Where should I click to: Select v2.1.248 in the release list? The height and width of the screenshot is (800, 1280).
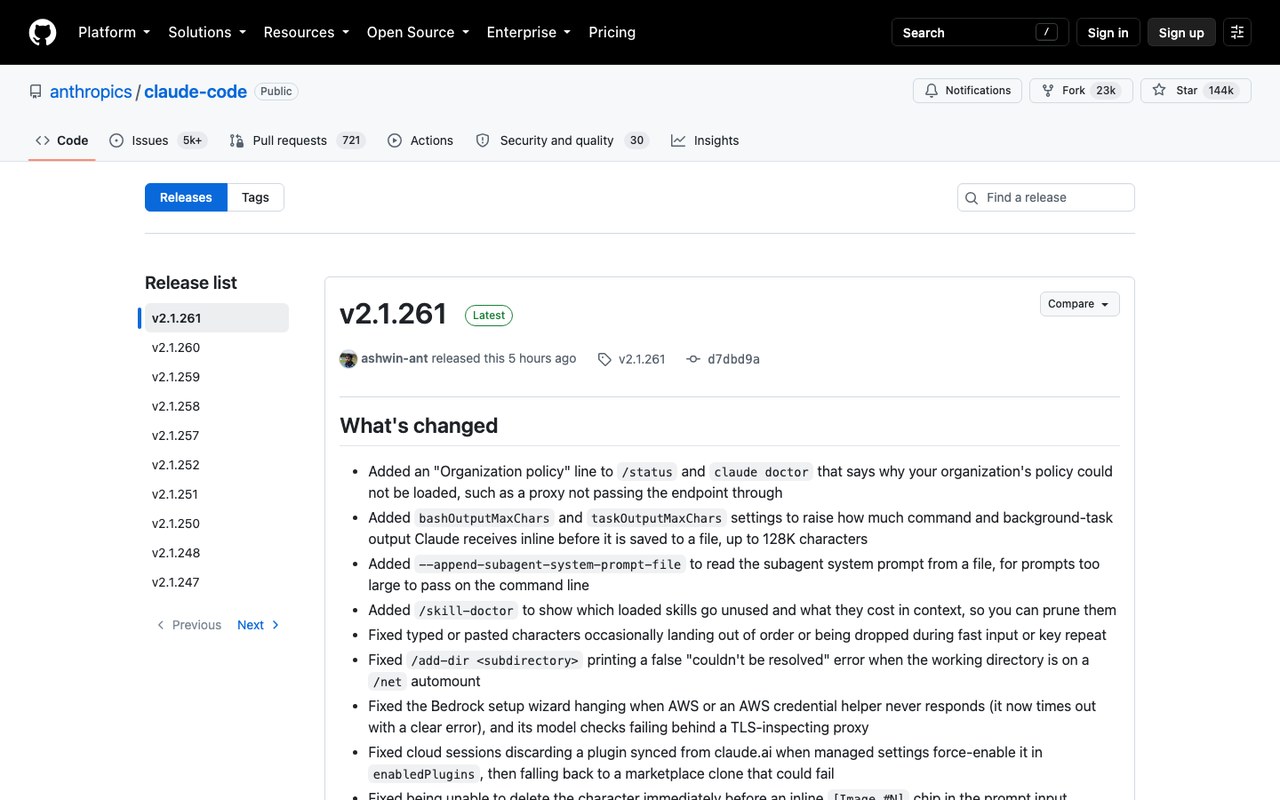point(217,553)
